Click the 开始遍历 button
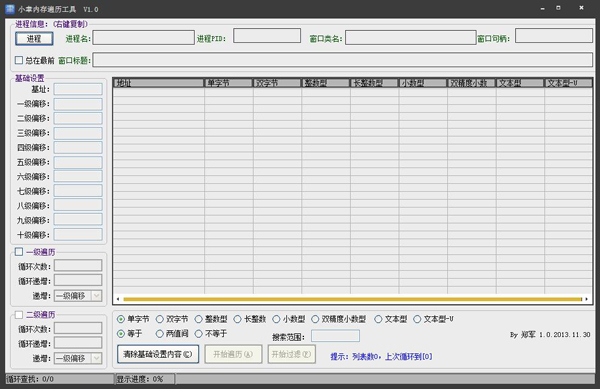 tap(233, 354)
